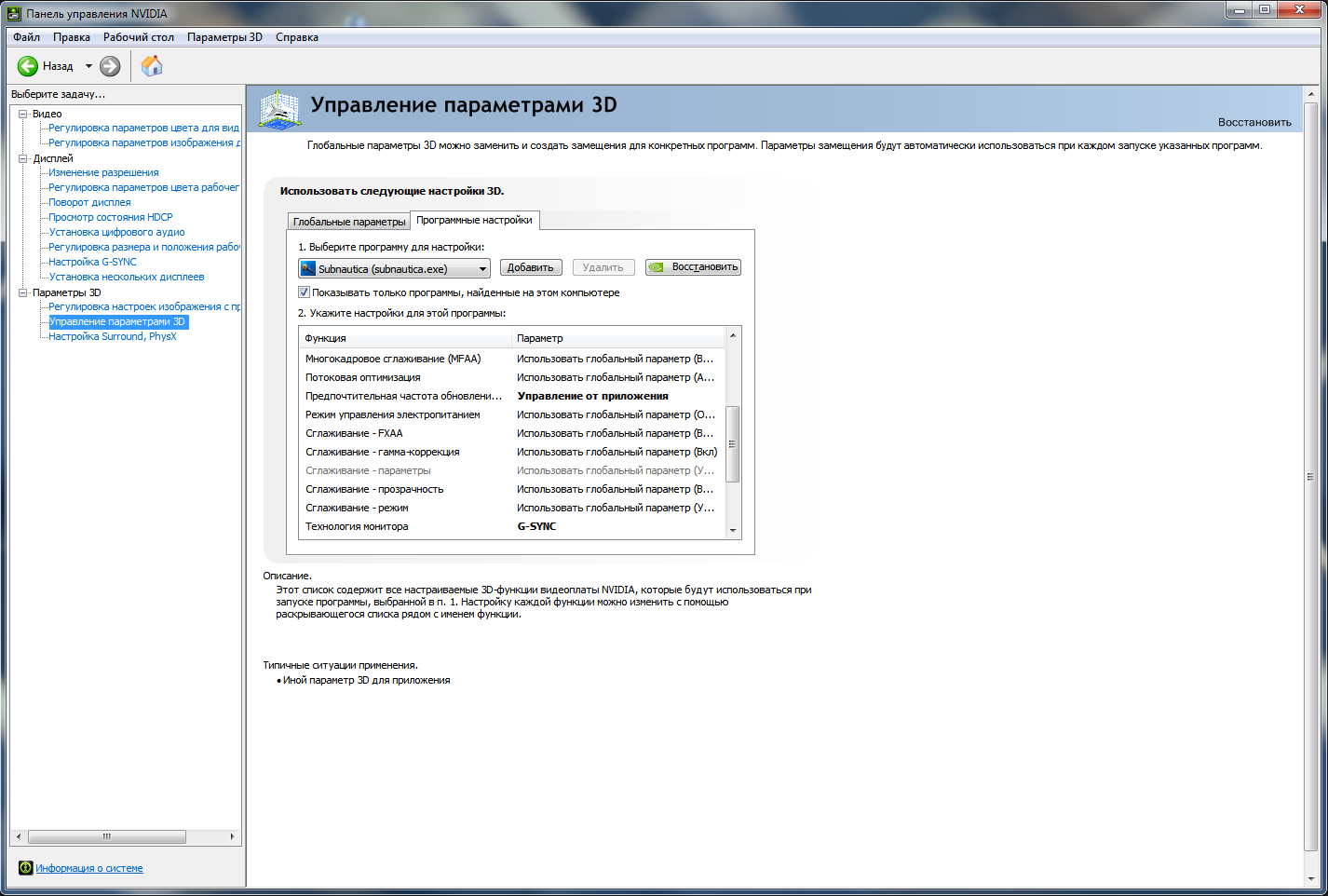1328x896 pixels.
Task: Open Регулировка параметров изображения under Видео
Action: tap(144, 143)
